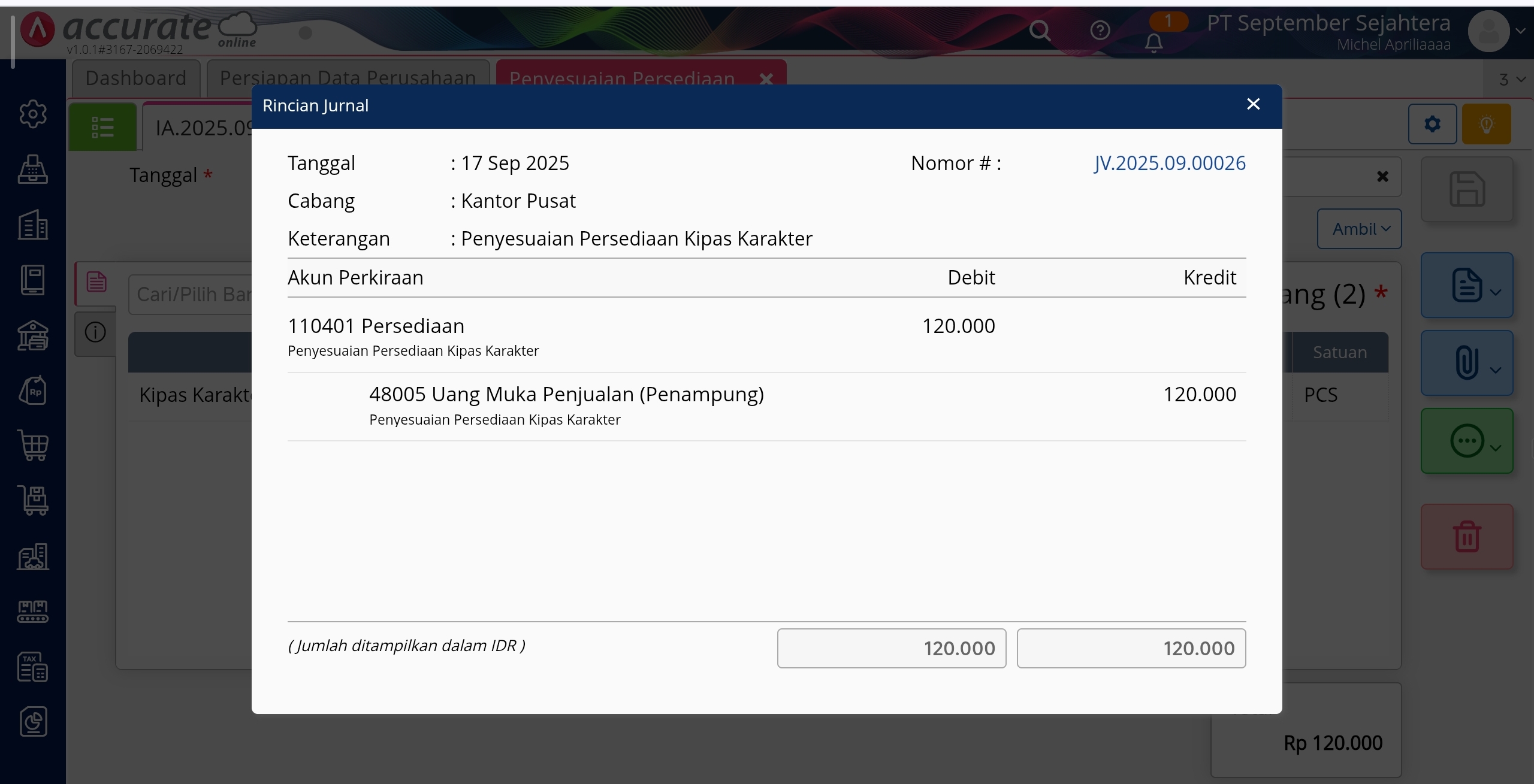Click the green list view icon
This screenshot has width=1534, height=784.
(x=102, y=127)
